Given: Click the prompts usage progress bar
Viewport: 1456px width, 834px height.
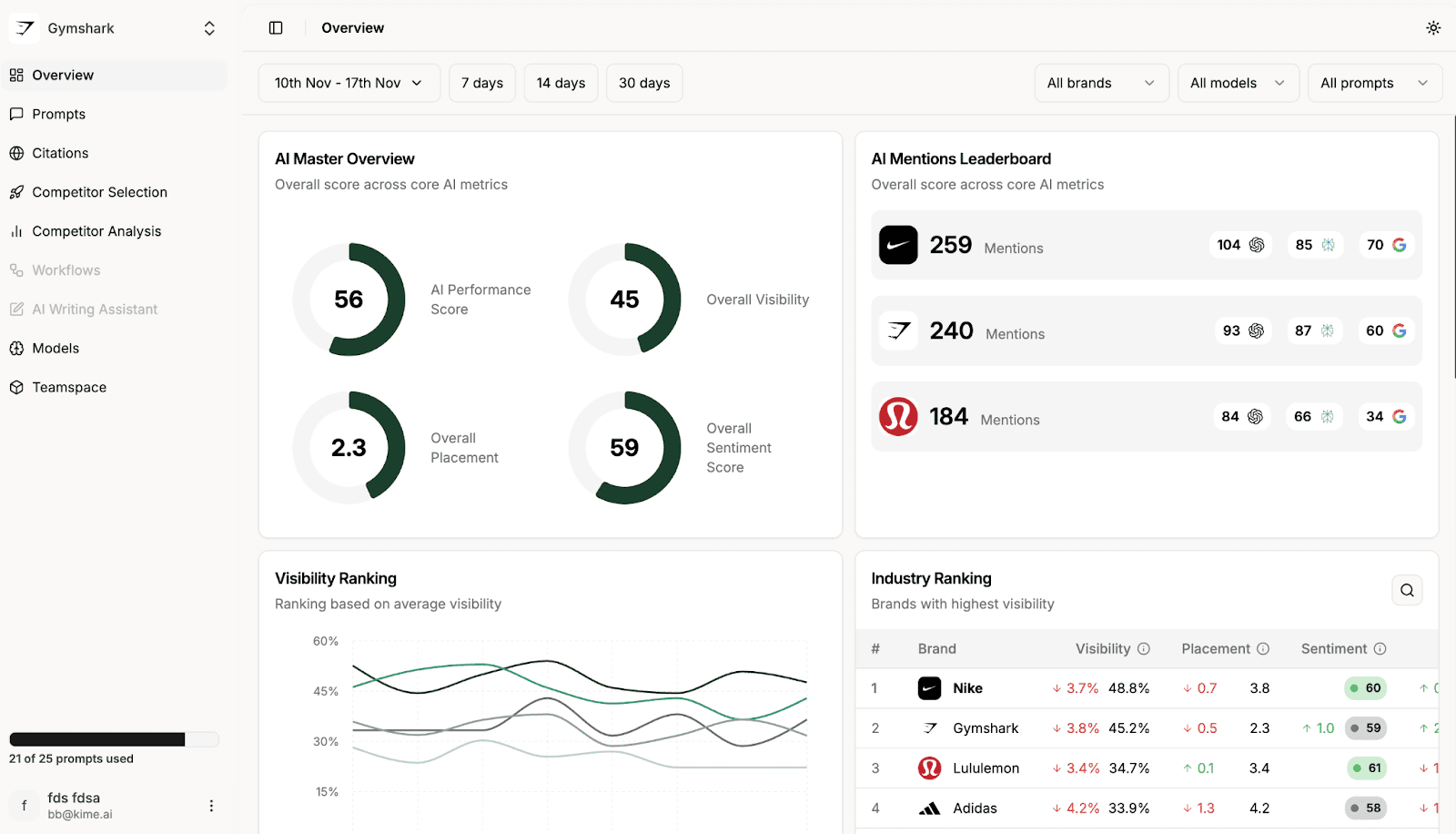Looking at the screenshot, I should pos(114,739).
